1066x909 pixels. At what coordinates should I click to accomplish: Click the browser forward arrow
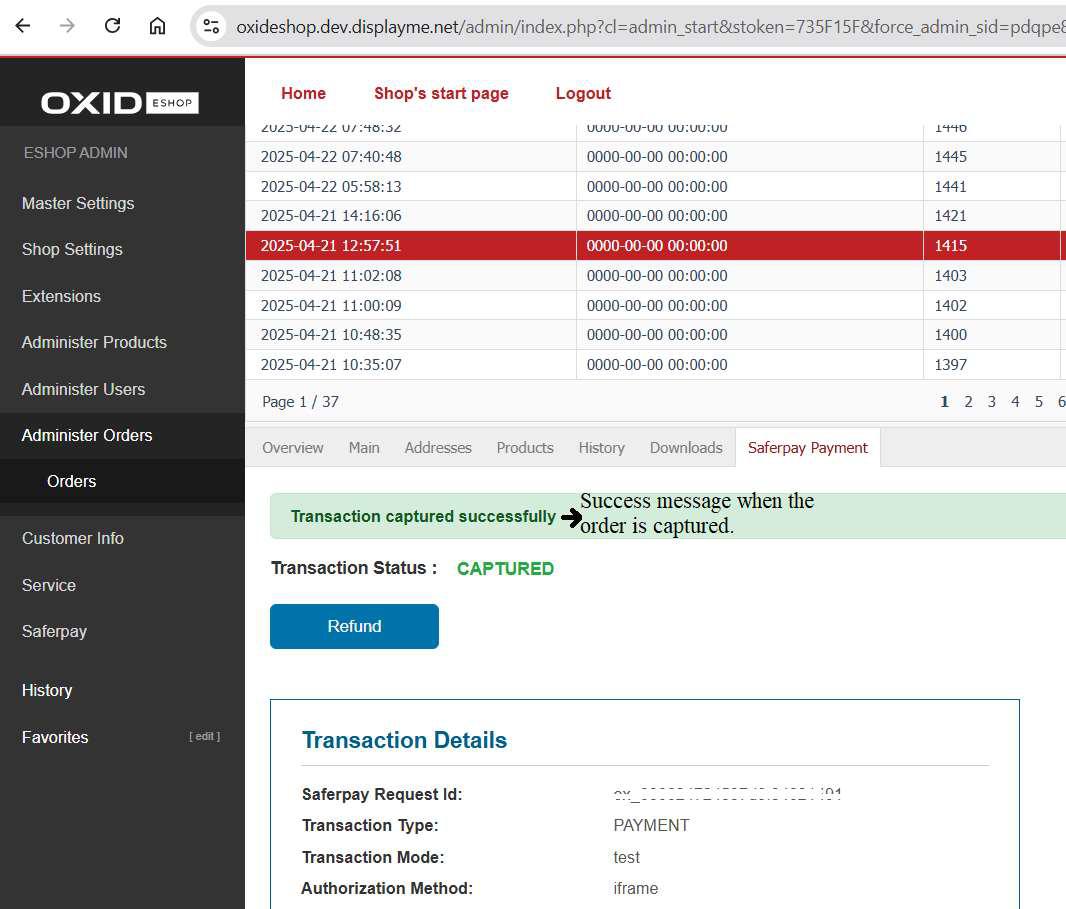click(x=67, y=26)
